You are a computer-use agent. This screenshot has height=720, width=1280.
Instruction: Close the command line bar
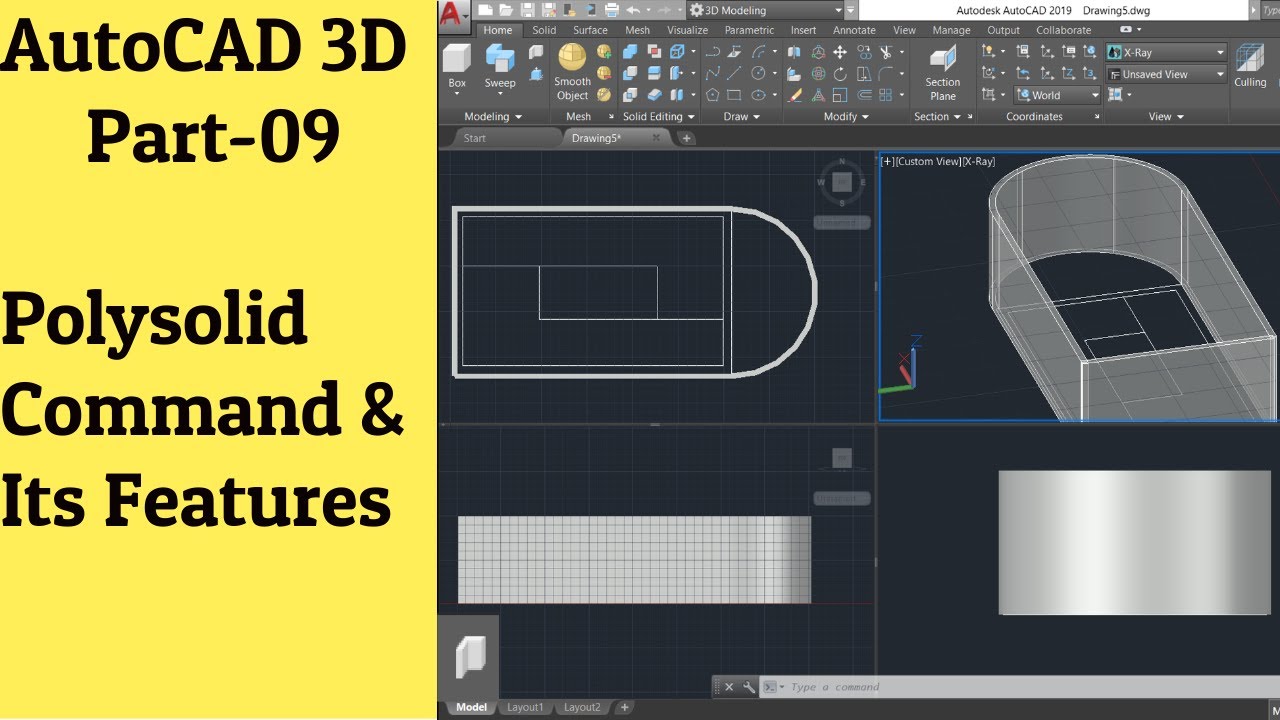[x=729, y=687]
